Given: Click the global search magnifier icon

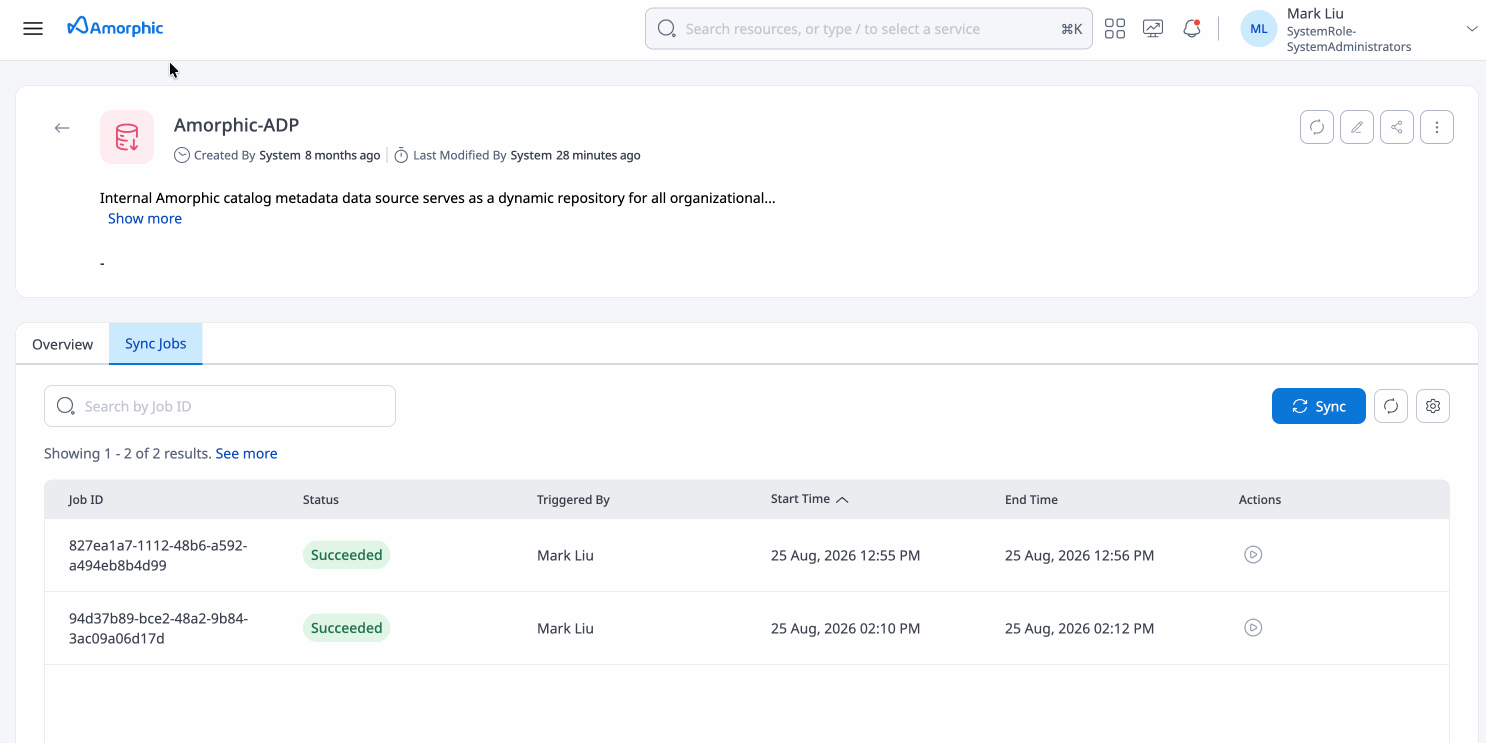Looking at the screenshot, I should (x=667, y=29).
